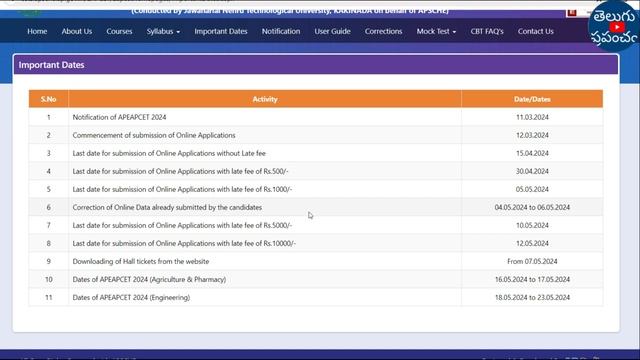Click date range 04.05.2024 to 06.05.2024
Image resolution: width=640 pixels, height=360 pixels.
[532, 207]
